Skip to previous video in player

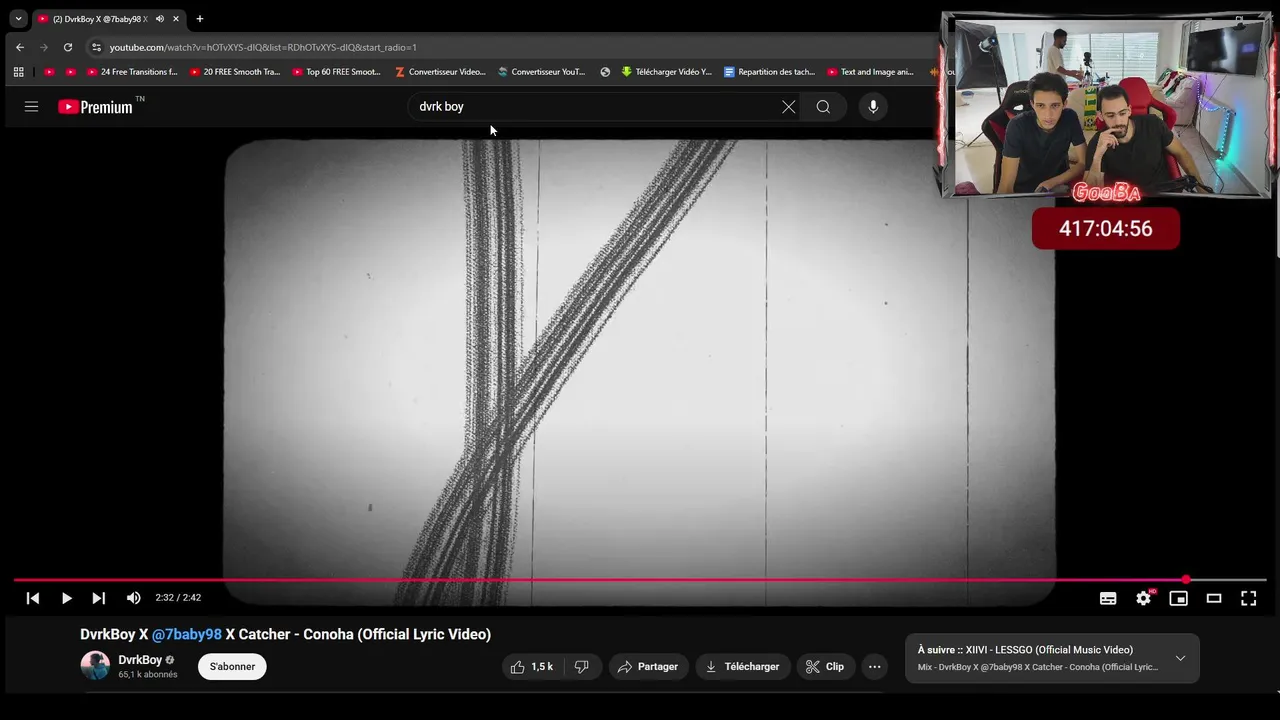pyautogui.click(x=33, y=598)
